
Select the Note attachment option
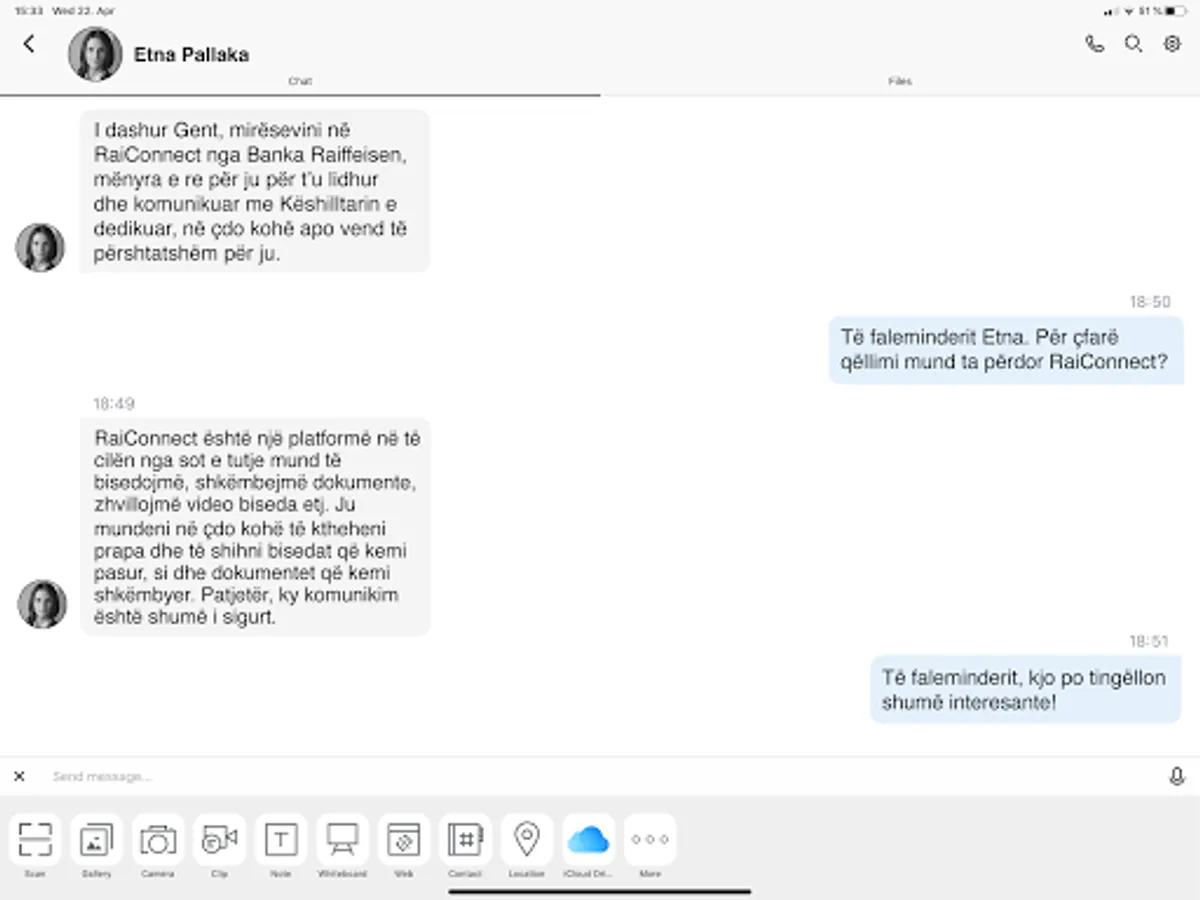tap(281, 840)
